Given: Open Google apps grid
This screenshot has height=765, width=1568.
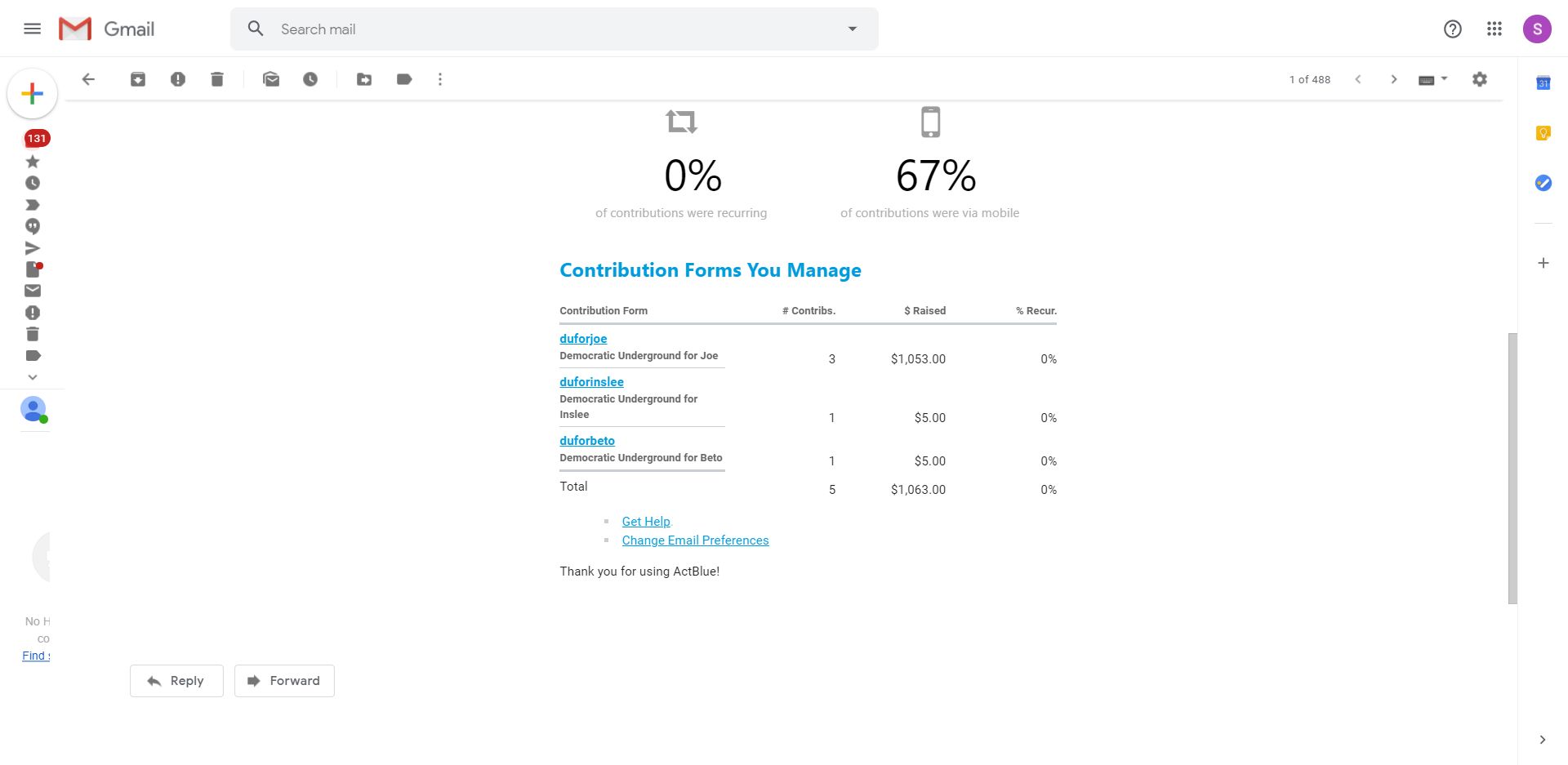Looking at the screenshot, I should tap(1494, 29).
